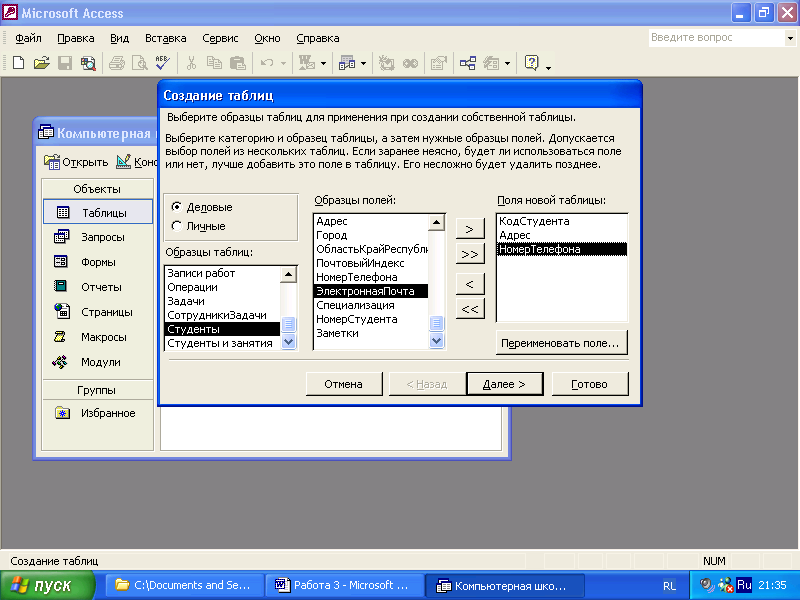
Task: Click the Script editor toolbar icon
Action: (410, 63)
